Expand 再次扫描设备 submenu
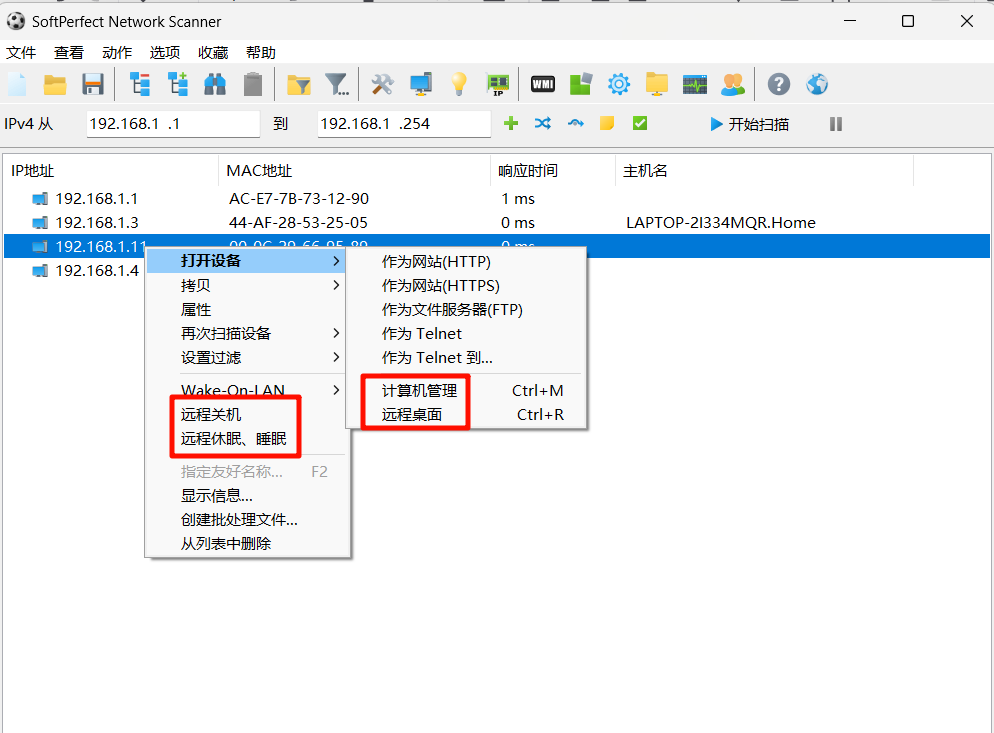This screenshot has width=994, height=733. [247, 334]
